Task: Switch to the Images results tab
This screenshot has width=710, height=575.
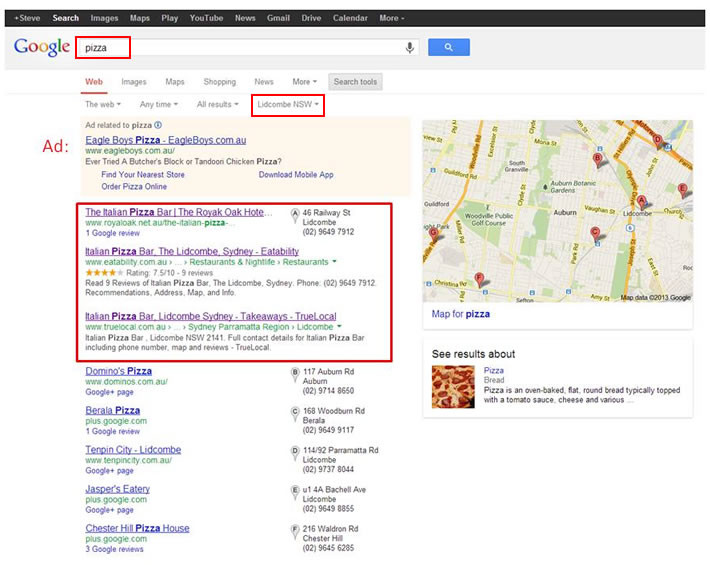Action: tap(133, 82)
